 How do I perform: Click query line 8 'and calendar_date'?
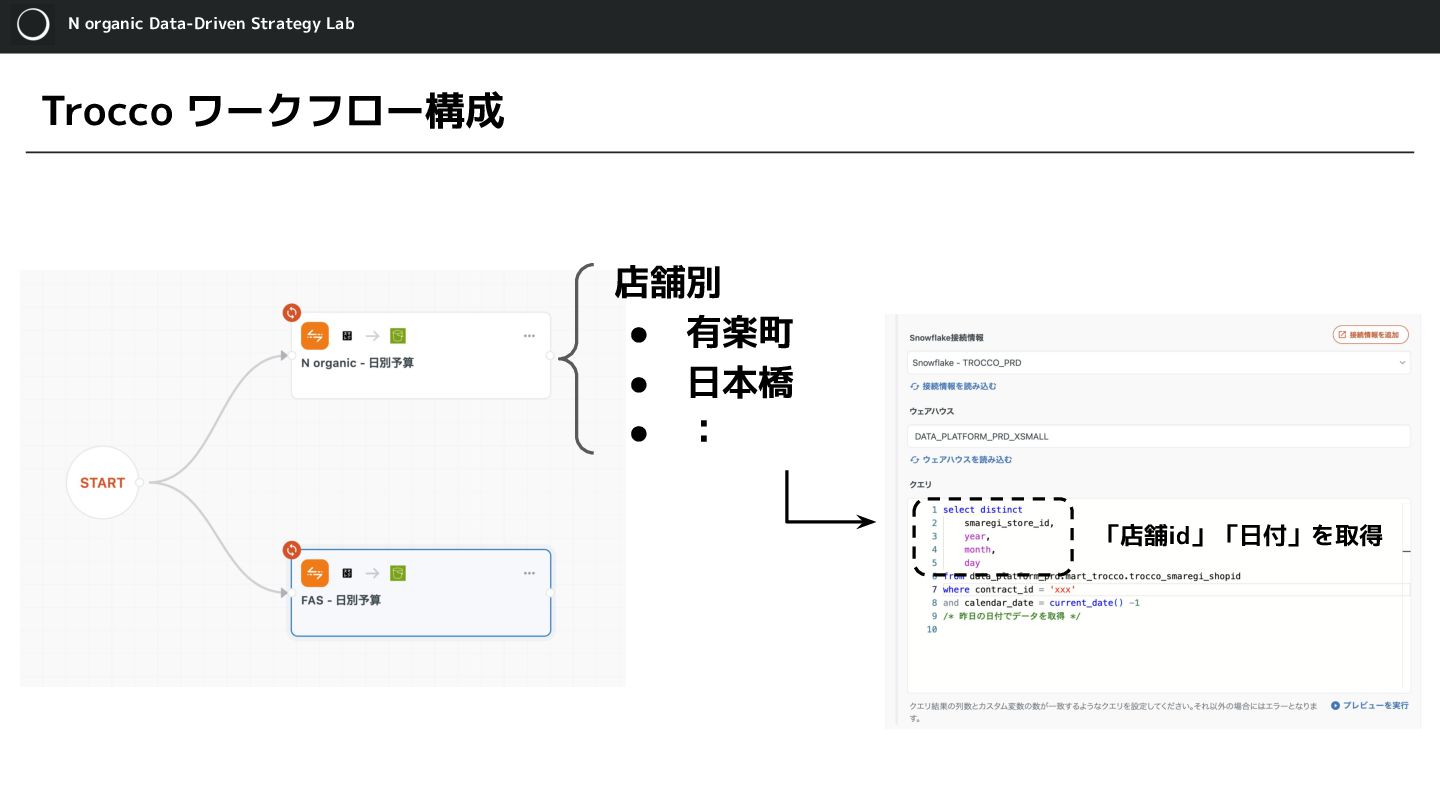click(1041, 603)
